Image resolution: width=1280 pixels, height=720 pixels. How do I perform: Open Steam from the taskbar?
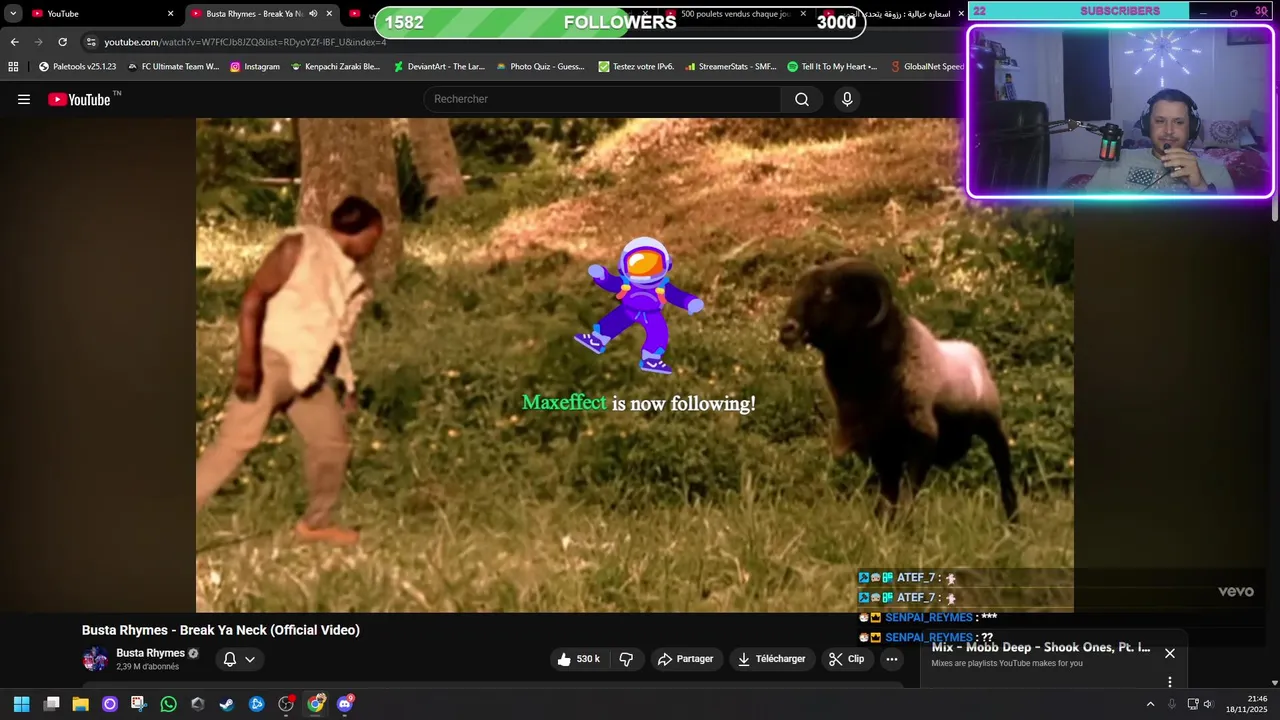[227, 704]
